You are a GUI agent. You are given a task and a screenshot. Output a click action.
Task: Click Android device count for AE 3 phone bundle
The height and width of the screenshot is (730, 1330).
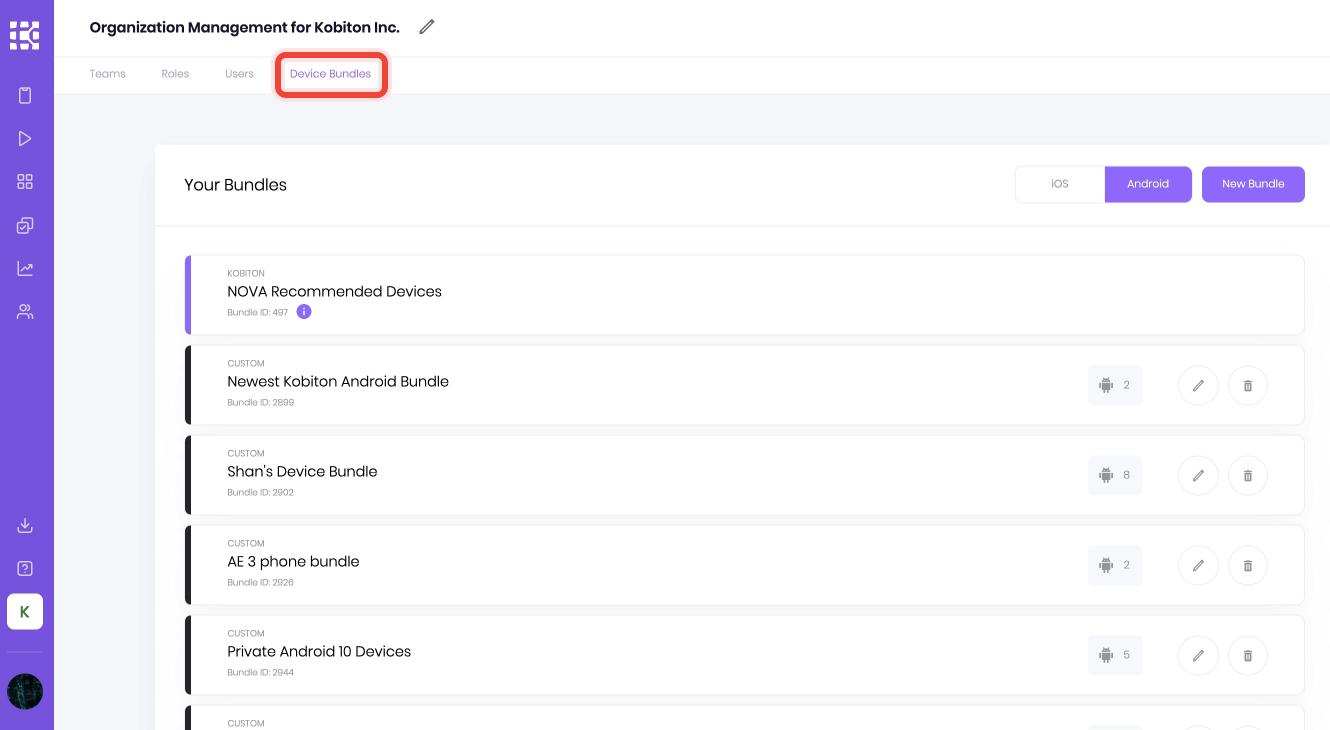point(1115,565)
